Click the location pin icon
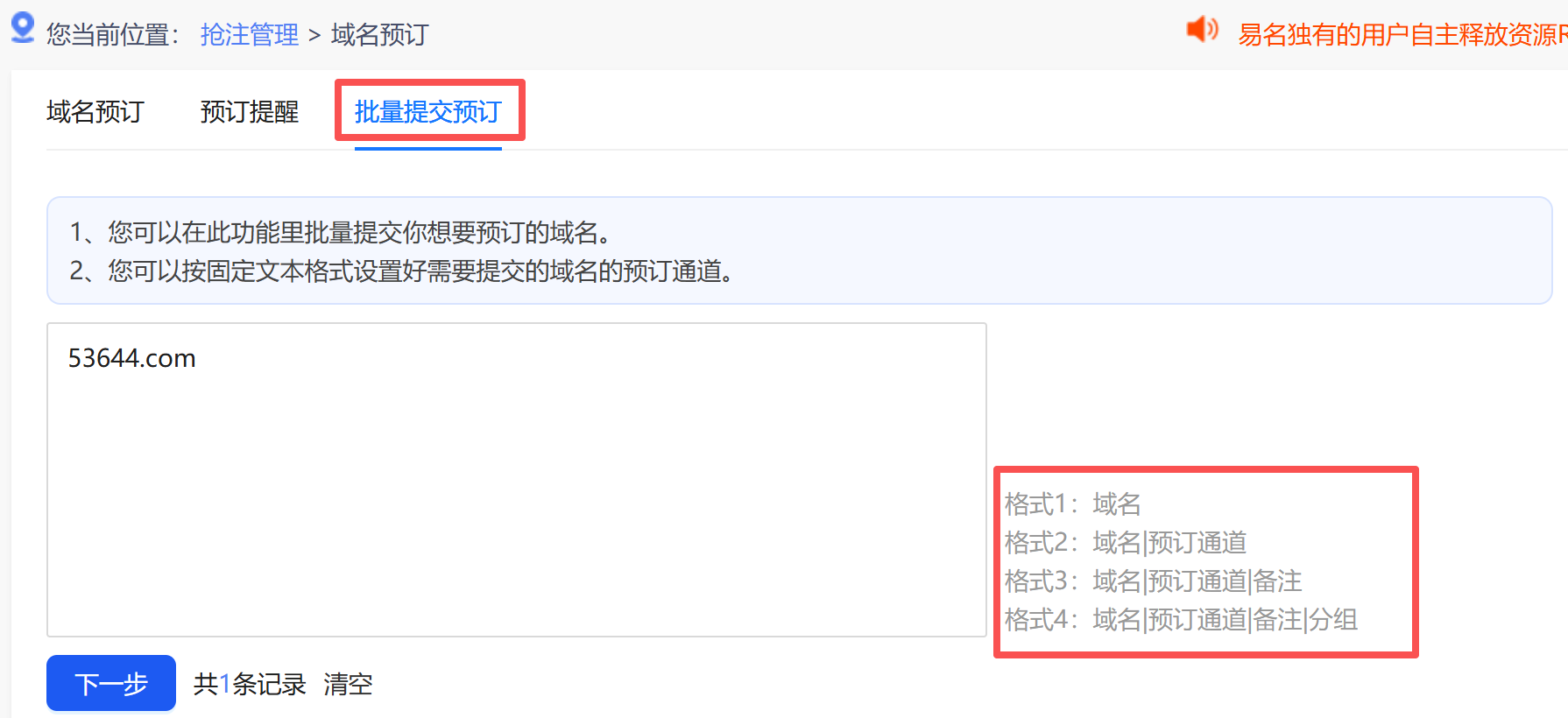Viewport: 1568px width, 718px height. [23, 28]
